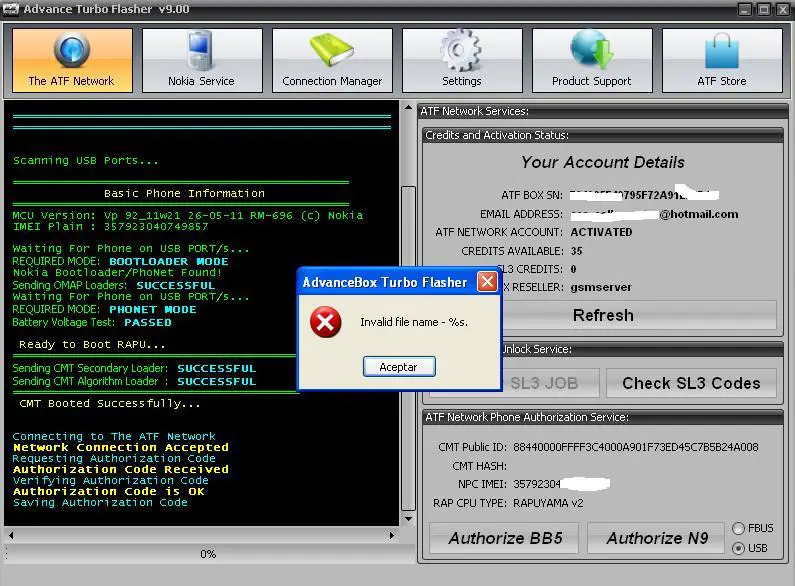Open Connection Manager green book icon
The image size is (795, 586).
click(332, 50)
